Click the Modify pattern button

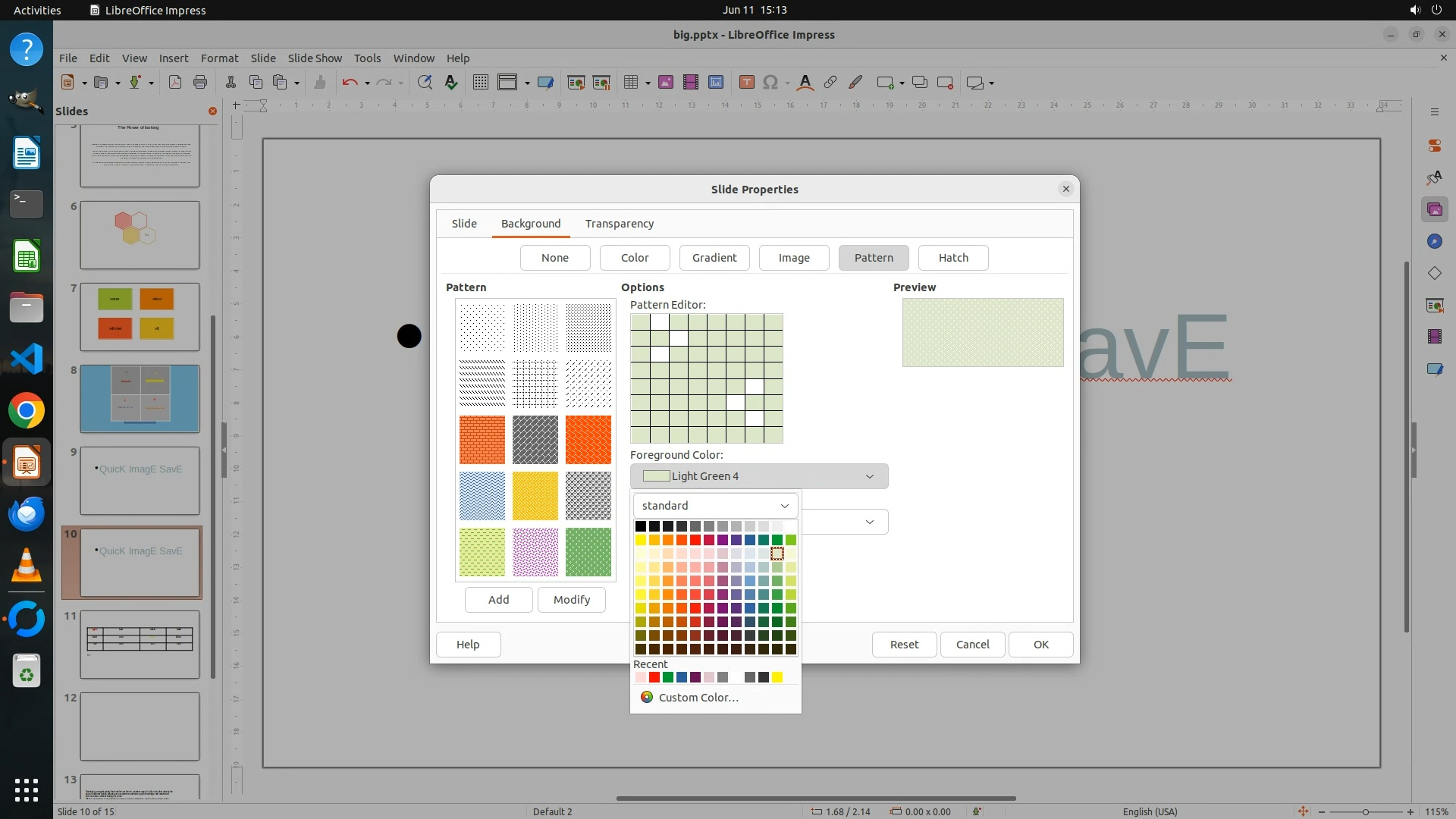tap(571, 600)
